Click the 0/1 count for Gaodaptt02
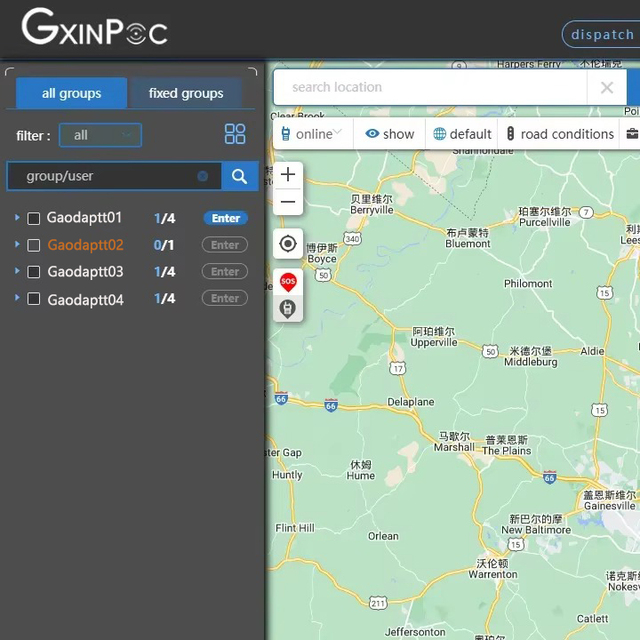 [164, 245]
